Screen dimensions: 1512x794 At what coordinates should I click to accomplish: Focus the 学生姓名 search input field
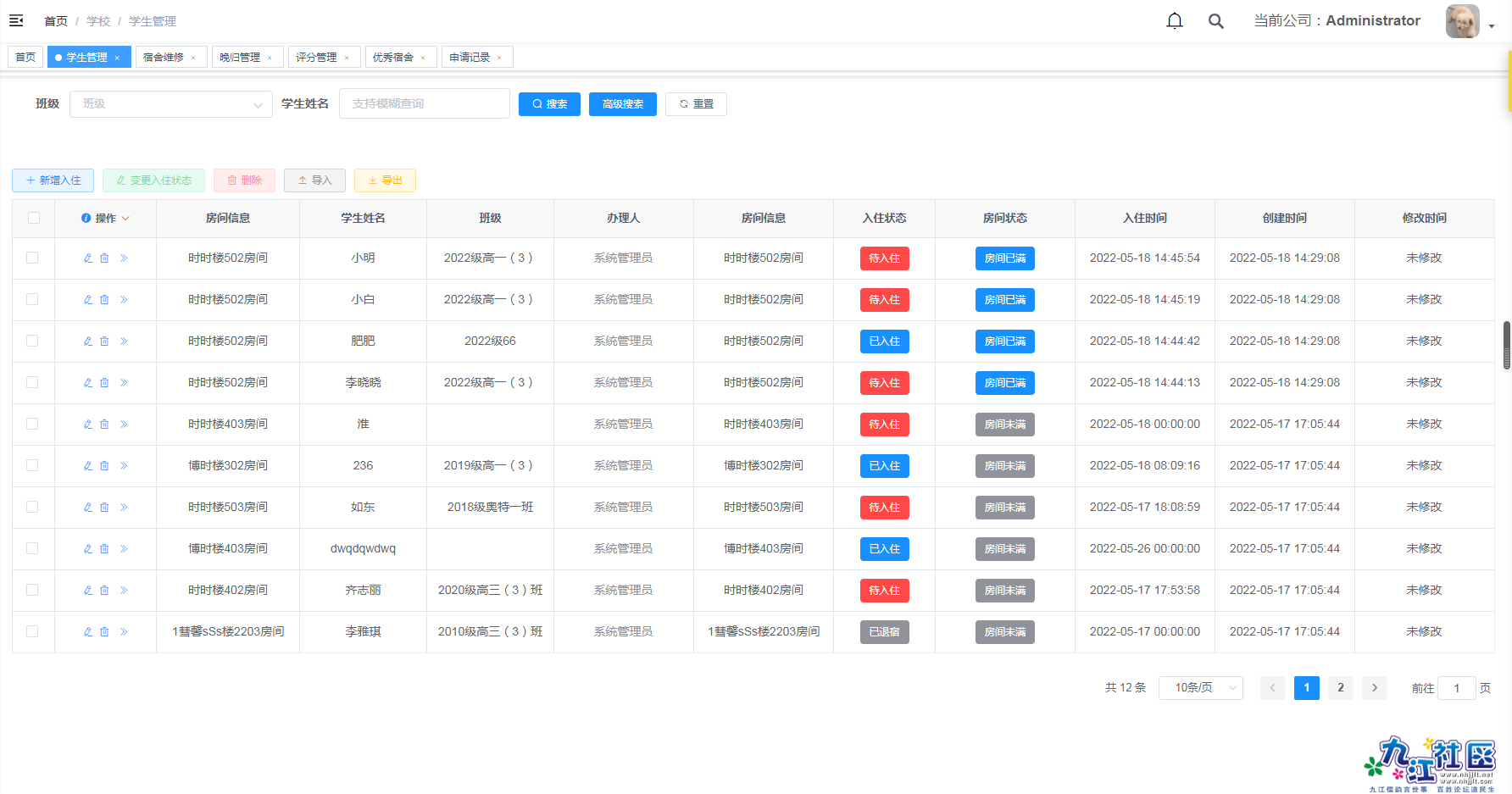[x=424, y=104]
